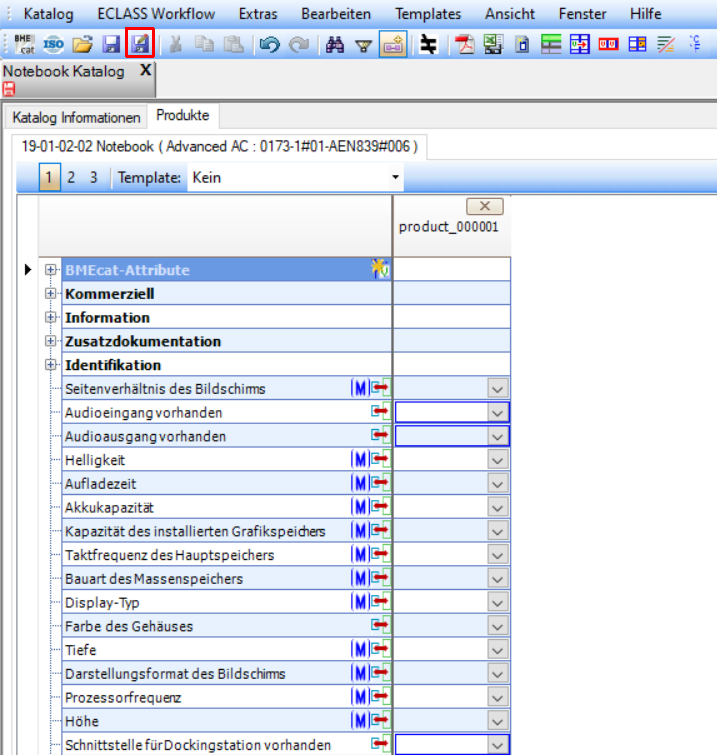This screenshot has width=717, height=755.
Task: Click the BMEcat toolbar icon
Action: pyautogui.click(x=24, y=44)
